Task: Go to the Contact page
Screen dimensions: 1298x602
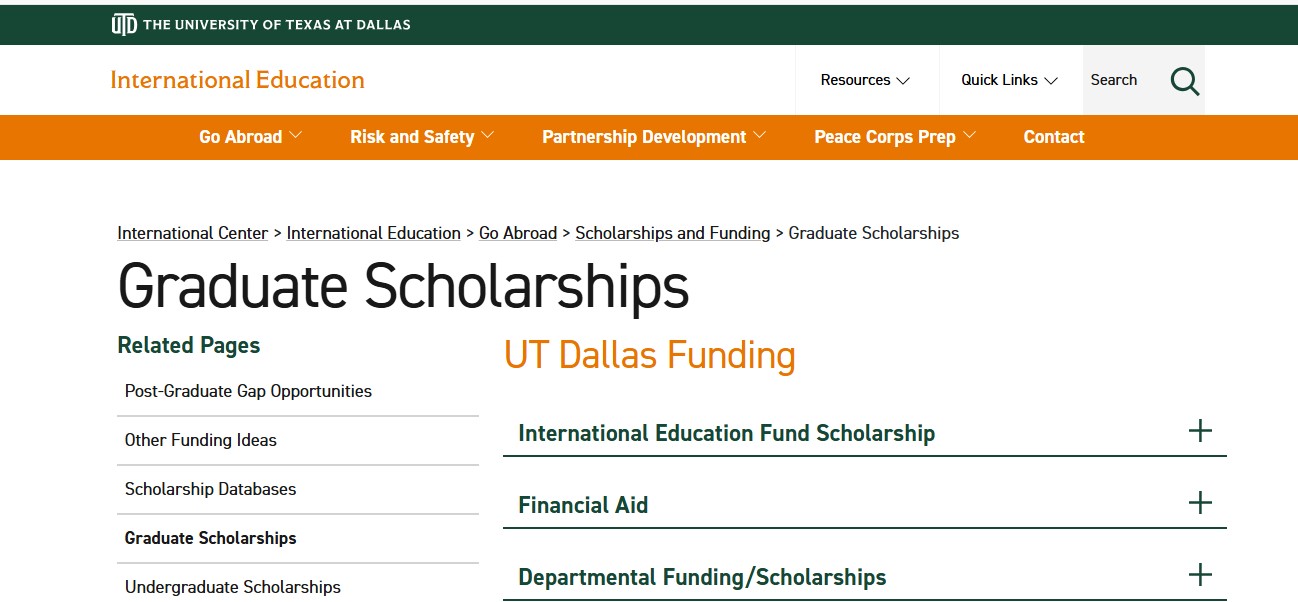Action: coord(1053,137)
